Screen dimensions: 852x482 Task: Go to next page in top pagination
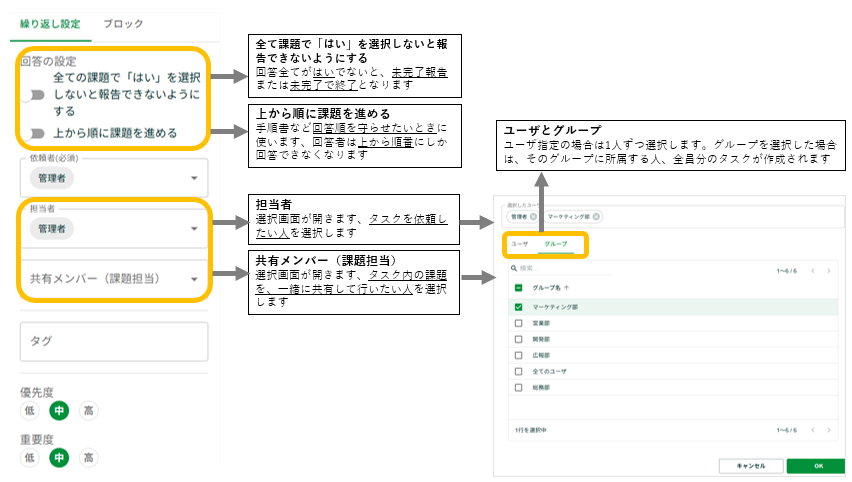828,270
